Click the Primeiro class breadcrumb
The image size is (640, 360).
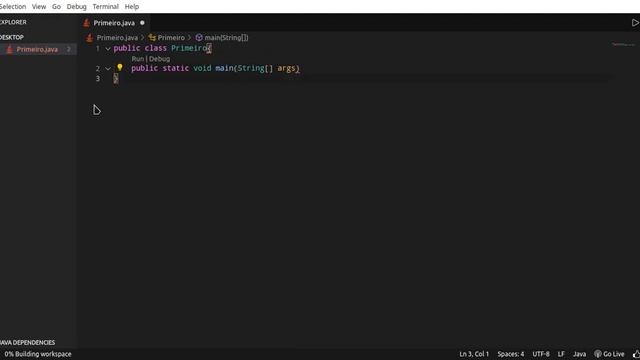[x=171, y=38]
